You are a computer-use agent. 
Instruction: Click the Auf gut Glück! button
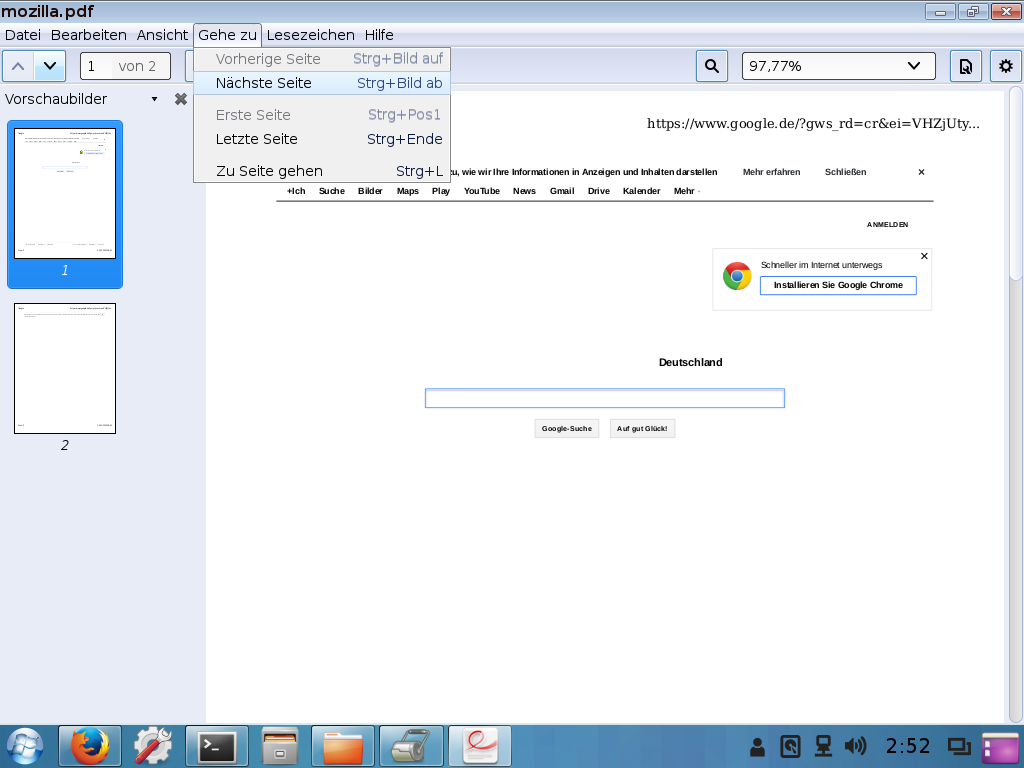click(642, 429)
